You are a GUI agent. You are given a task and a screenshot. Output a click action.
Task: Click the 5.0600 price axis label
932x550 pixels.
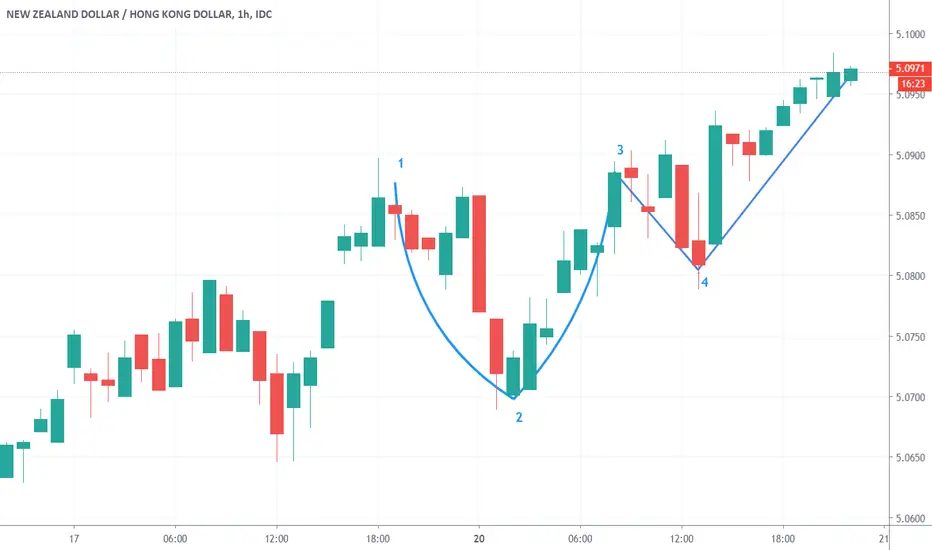click(x=910, y=518)
